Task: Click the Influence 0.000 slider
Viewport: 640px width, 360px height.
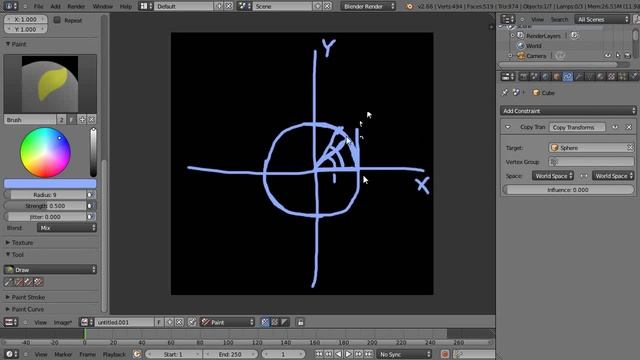Action: coord(568,190)
